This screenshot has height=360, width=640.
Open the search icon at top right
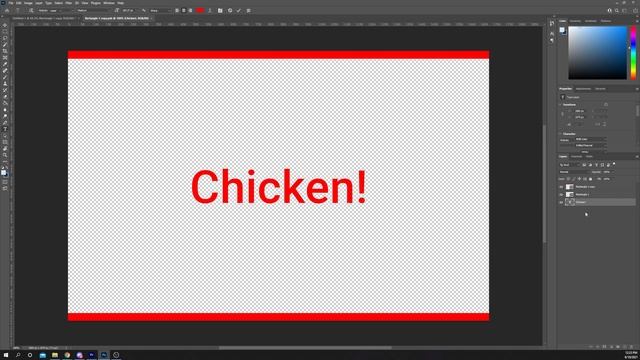[617, 11]
